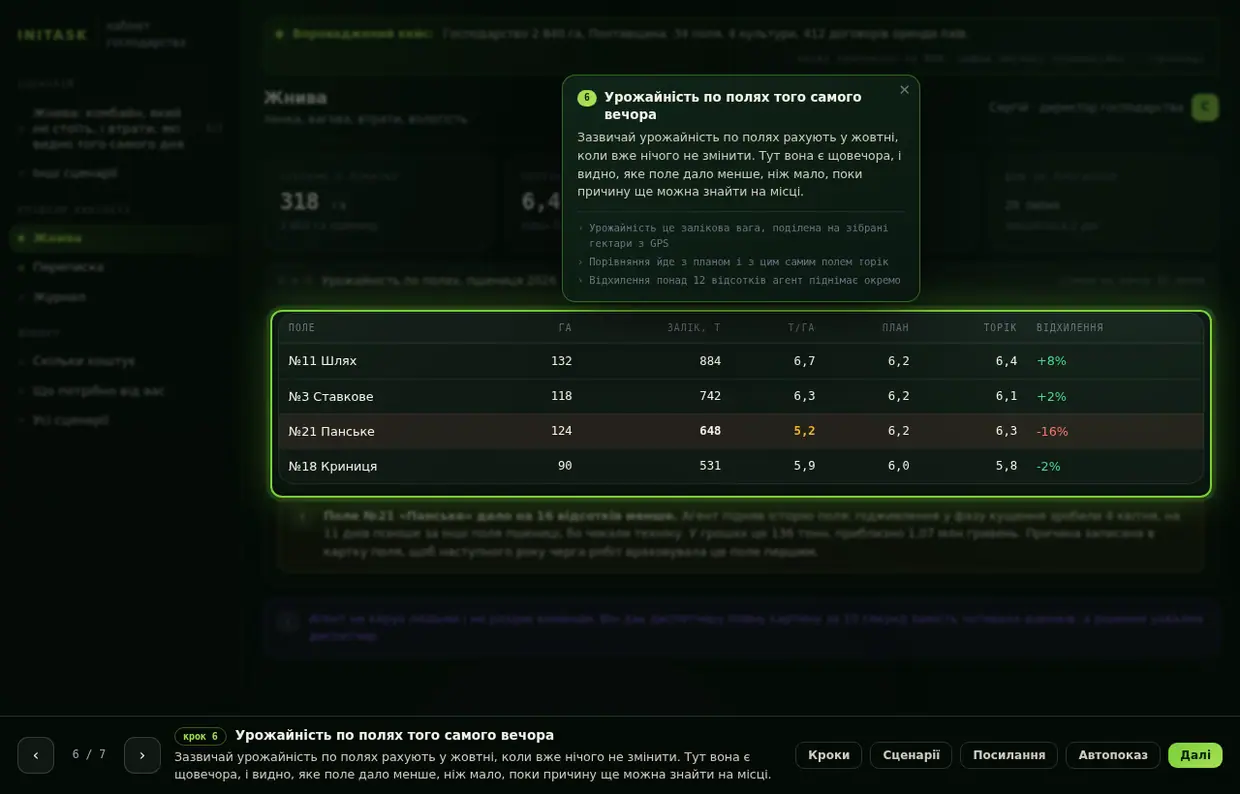The width and height of the screenshot is (1240, 794).
Task: Select the №21 Панське field row
Action: pos(741,431)
